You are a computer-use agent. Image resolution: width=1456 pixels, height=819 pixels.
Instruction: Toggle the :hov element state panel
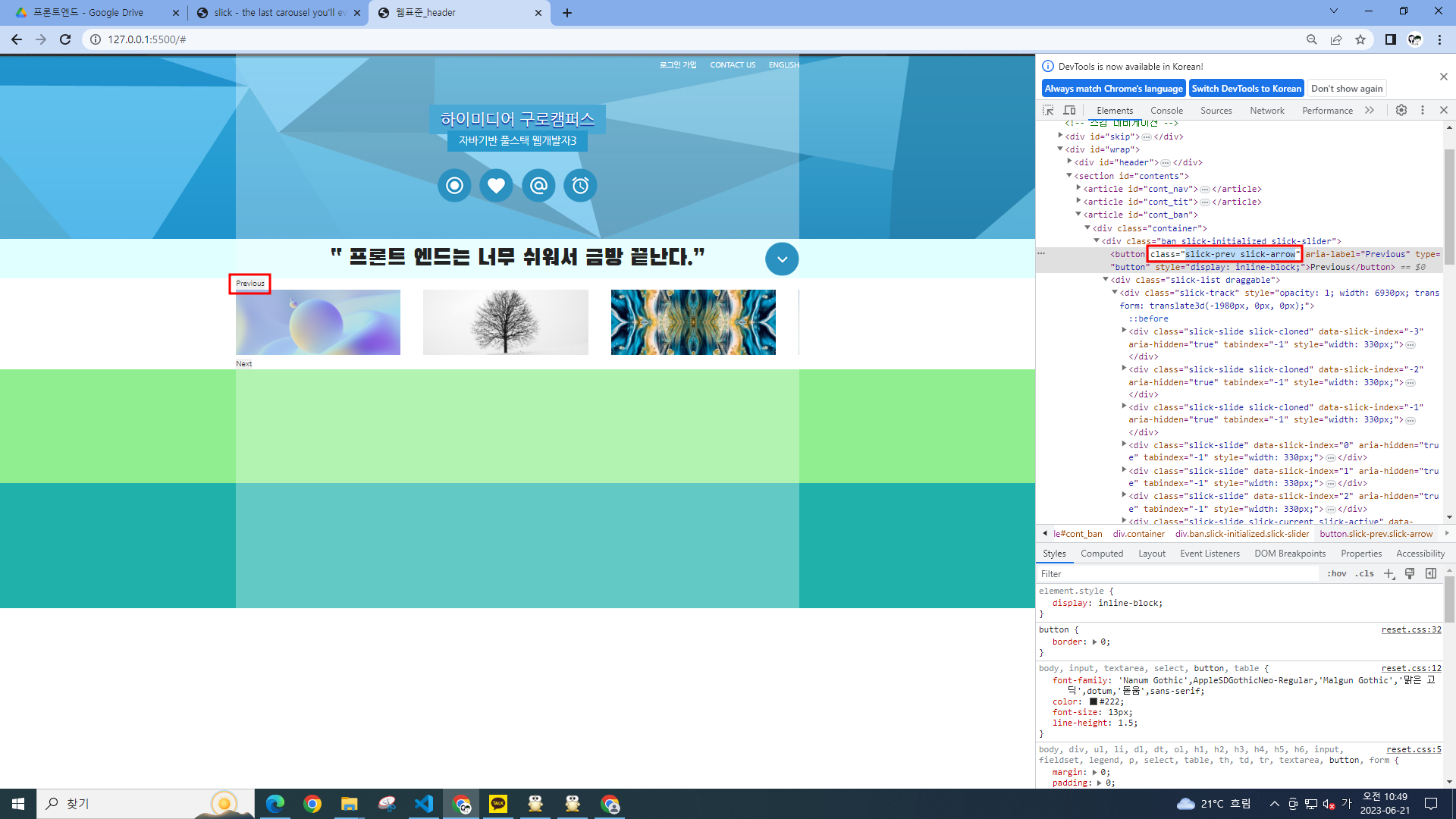click(1337, 574)
